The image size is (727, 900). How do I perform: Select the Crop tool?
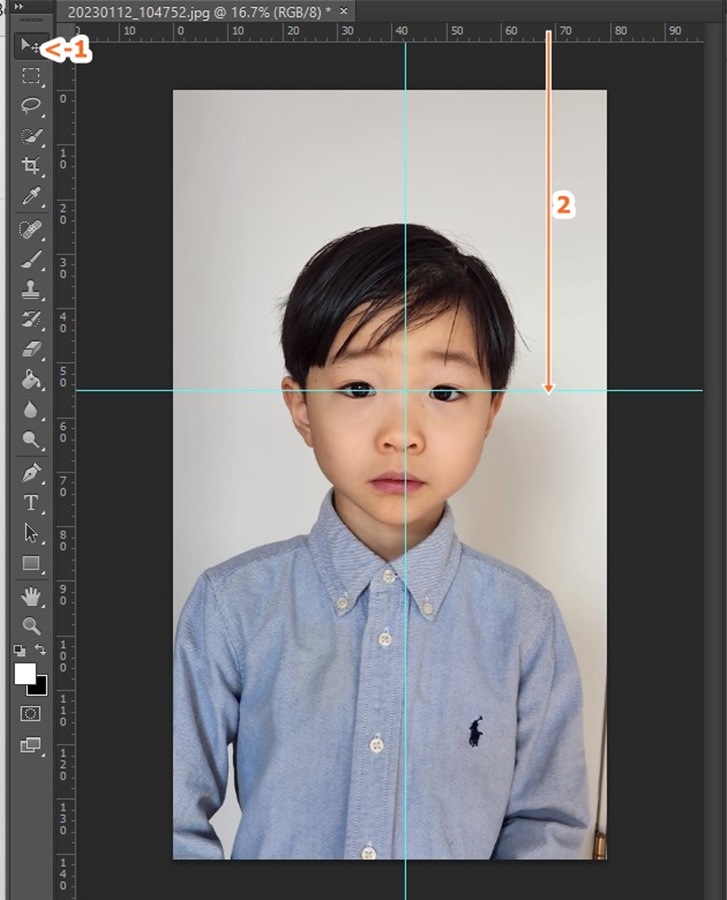coord(30,166)
